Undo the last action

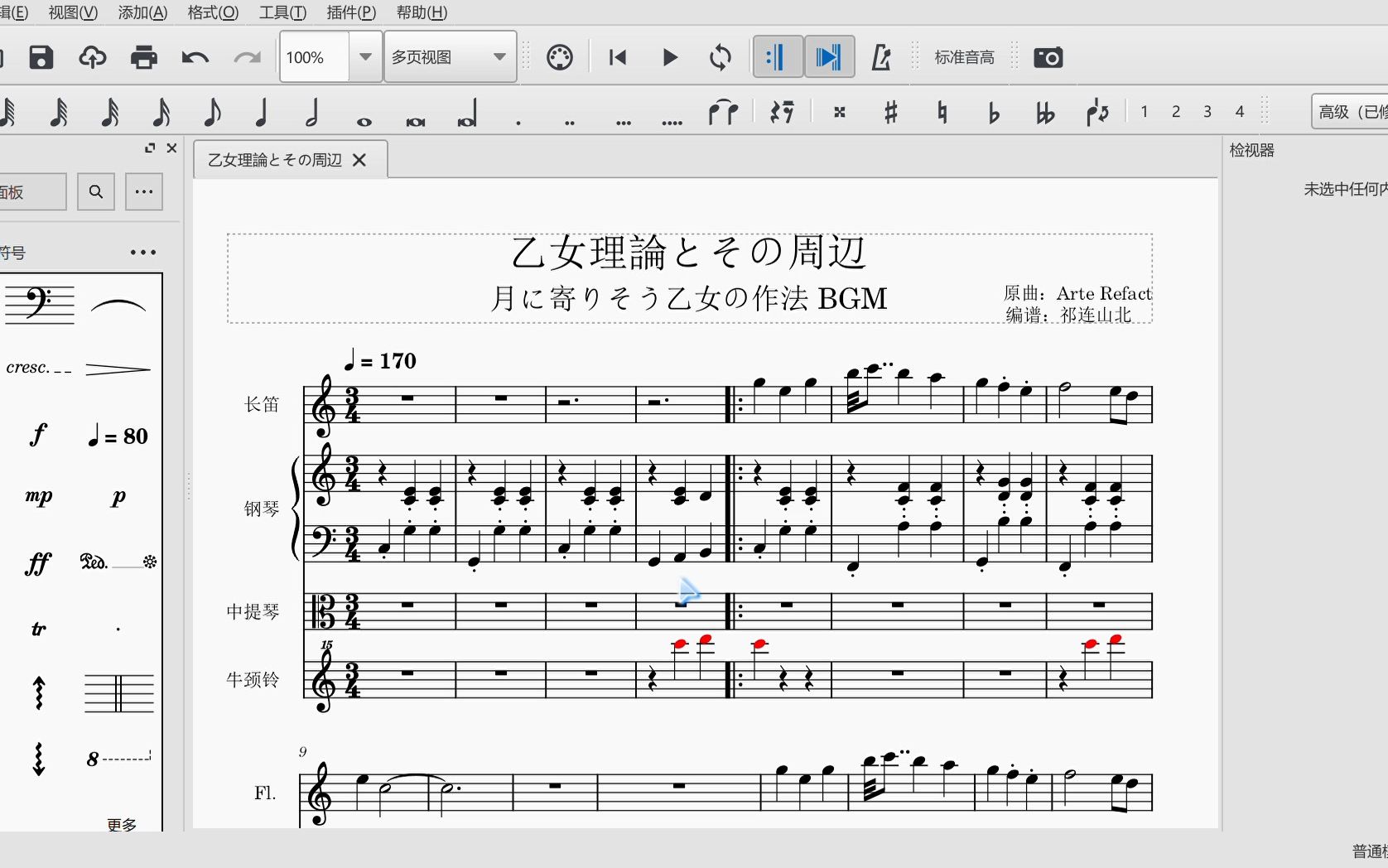(195, 57)
